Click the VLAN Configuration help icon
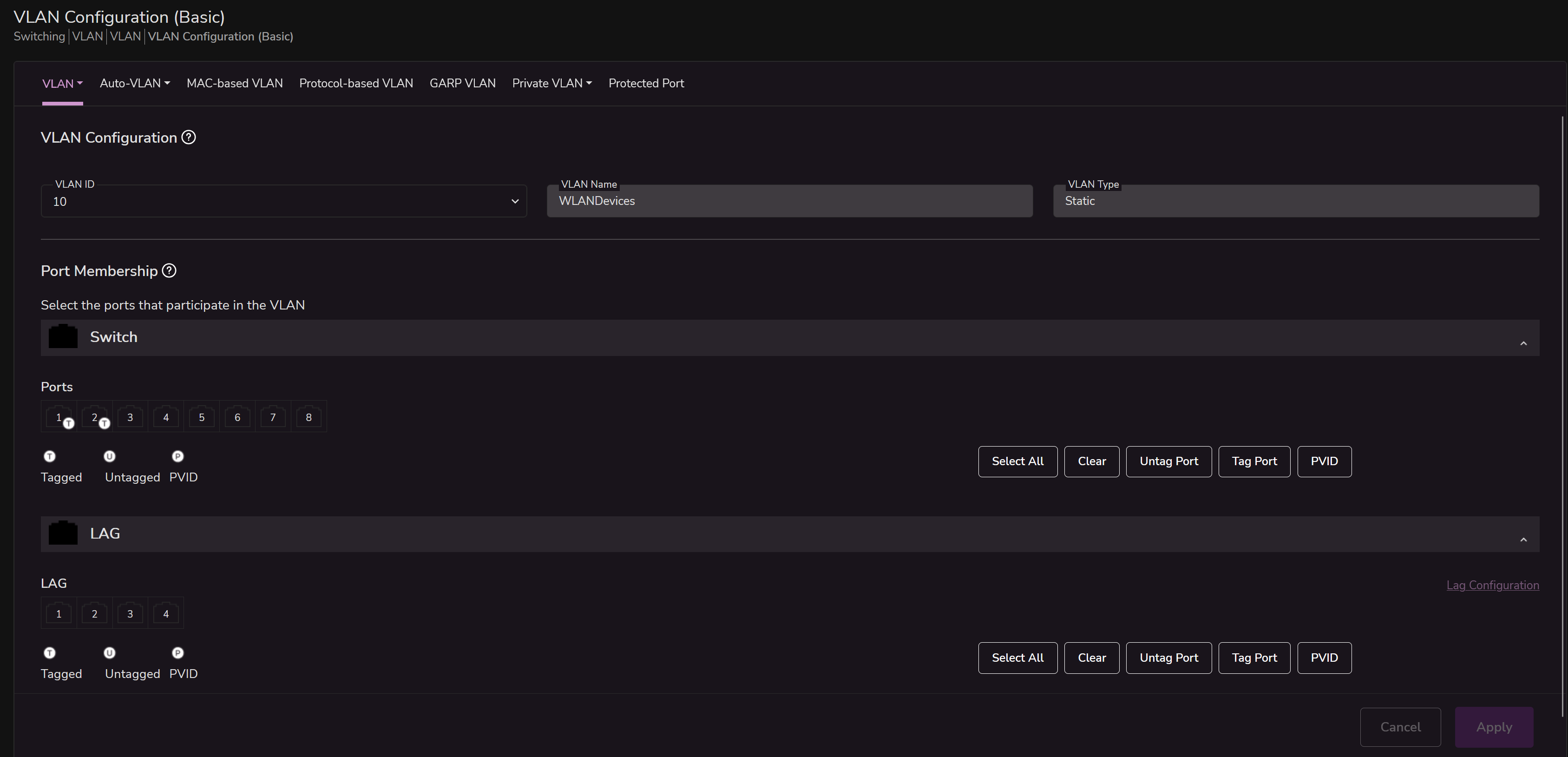This screenshot has height=757, width=1568. click(x=189, y=138)
